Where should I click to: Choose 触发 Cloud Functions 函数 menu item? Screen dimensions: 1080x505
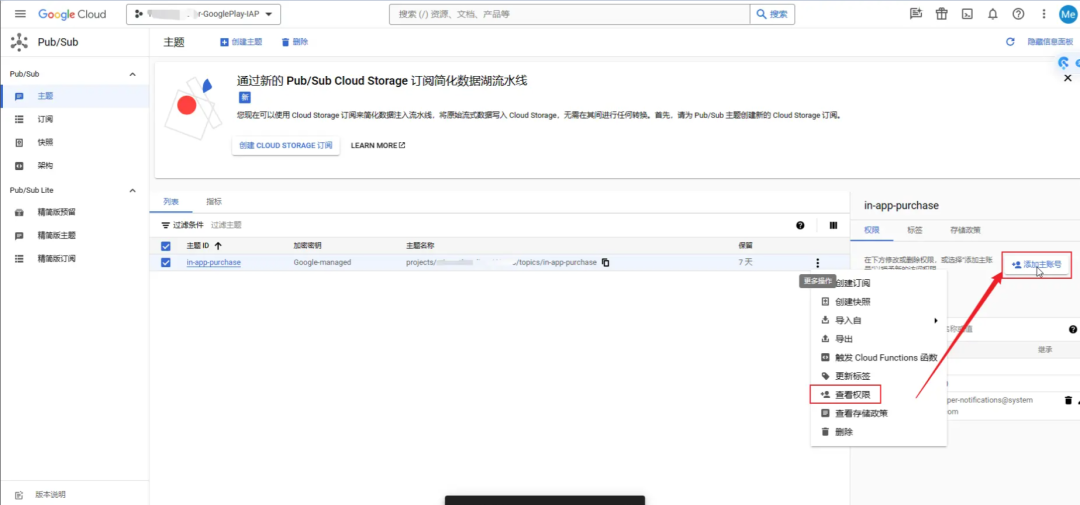click(x=880, y=358)
